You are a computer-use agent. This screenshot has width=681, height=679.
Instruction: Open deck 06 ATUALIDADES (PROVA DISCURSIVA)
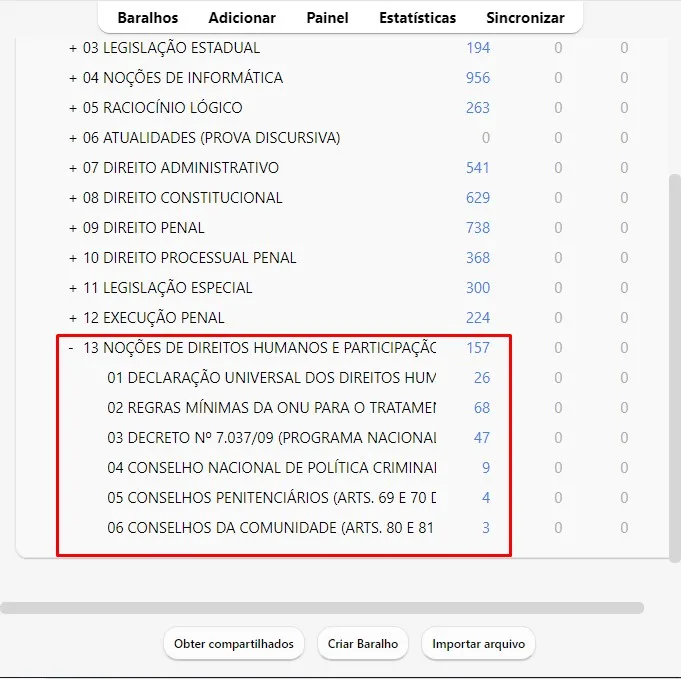point(212,138)
